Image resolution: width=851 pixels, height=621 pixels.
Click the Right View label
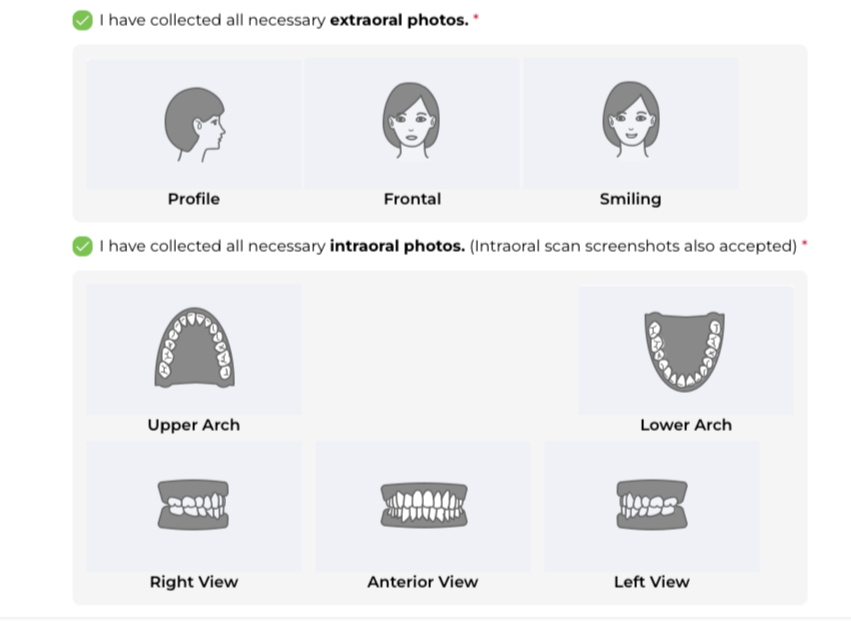pyautogui.click(x=194, y=582)
